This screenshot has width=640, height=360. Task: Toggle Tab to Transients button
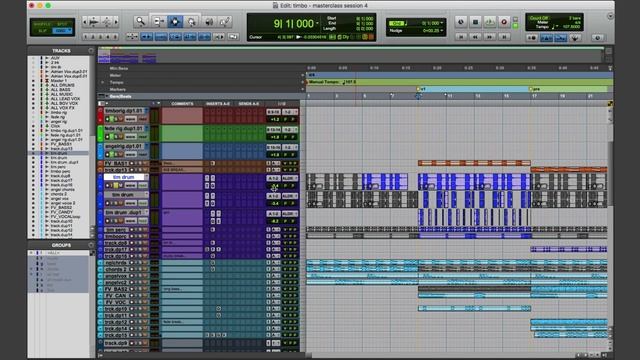(x=146, y=37)
